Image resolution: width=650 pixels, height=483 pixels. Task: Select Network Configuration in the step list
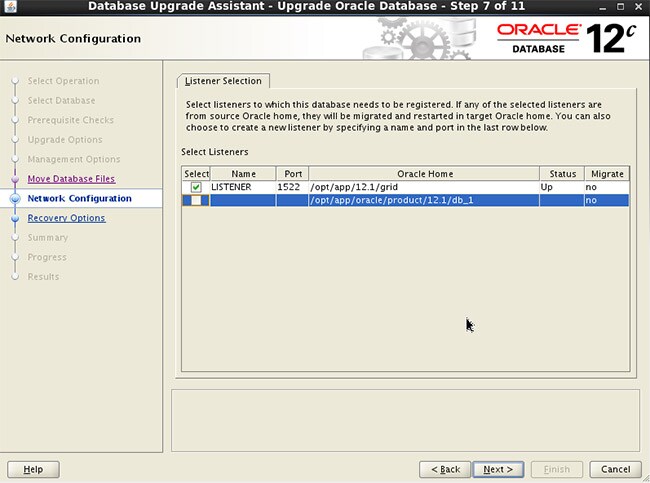80,199
